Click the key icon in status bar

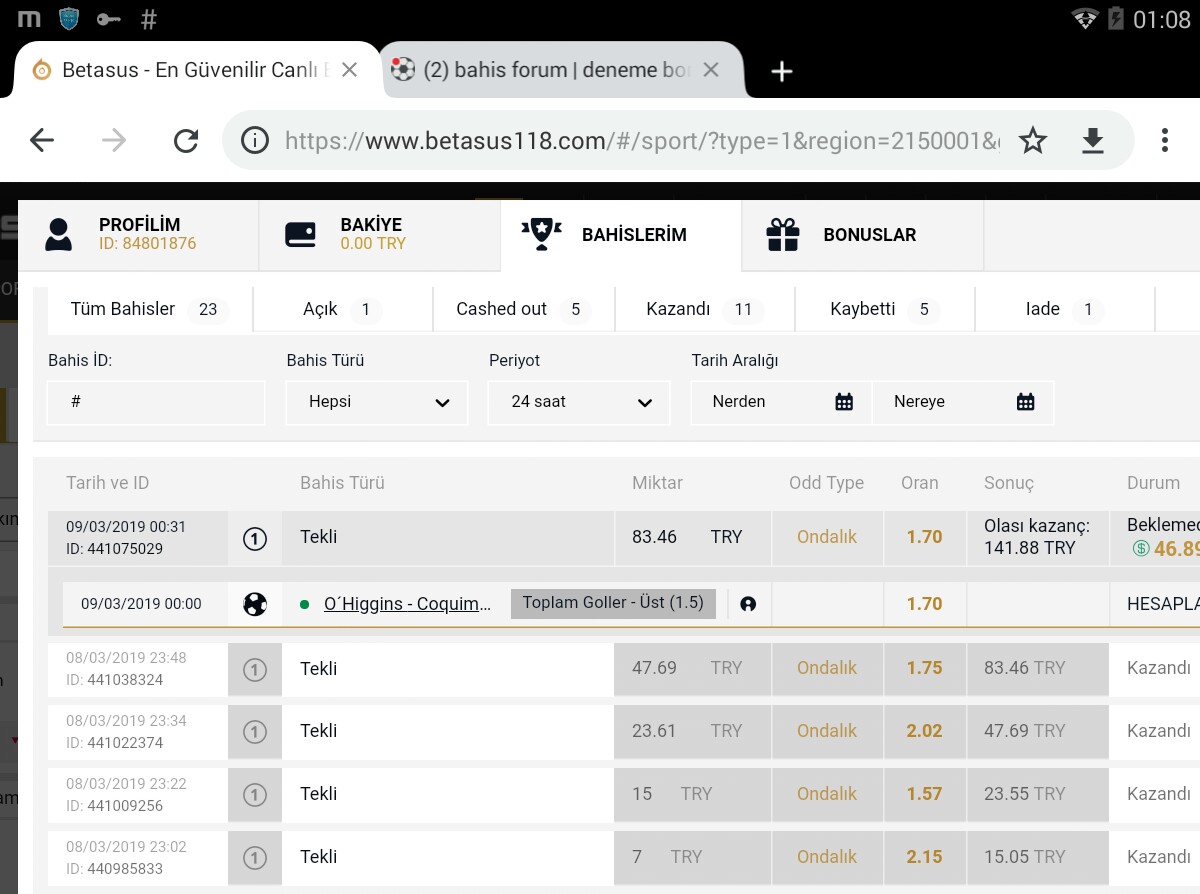click(108, 19)
